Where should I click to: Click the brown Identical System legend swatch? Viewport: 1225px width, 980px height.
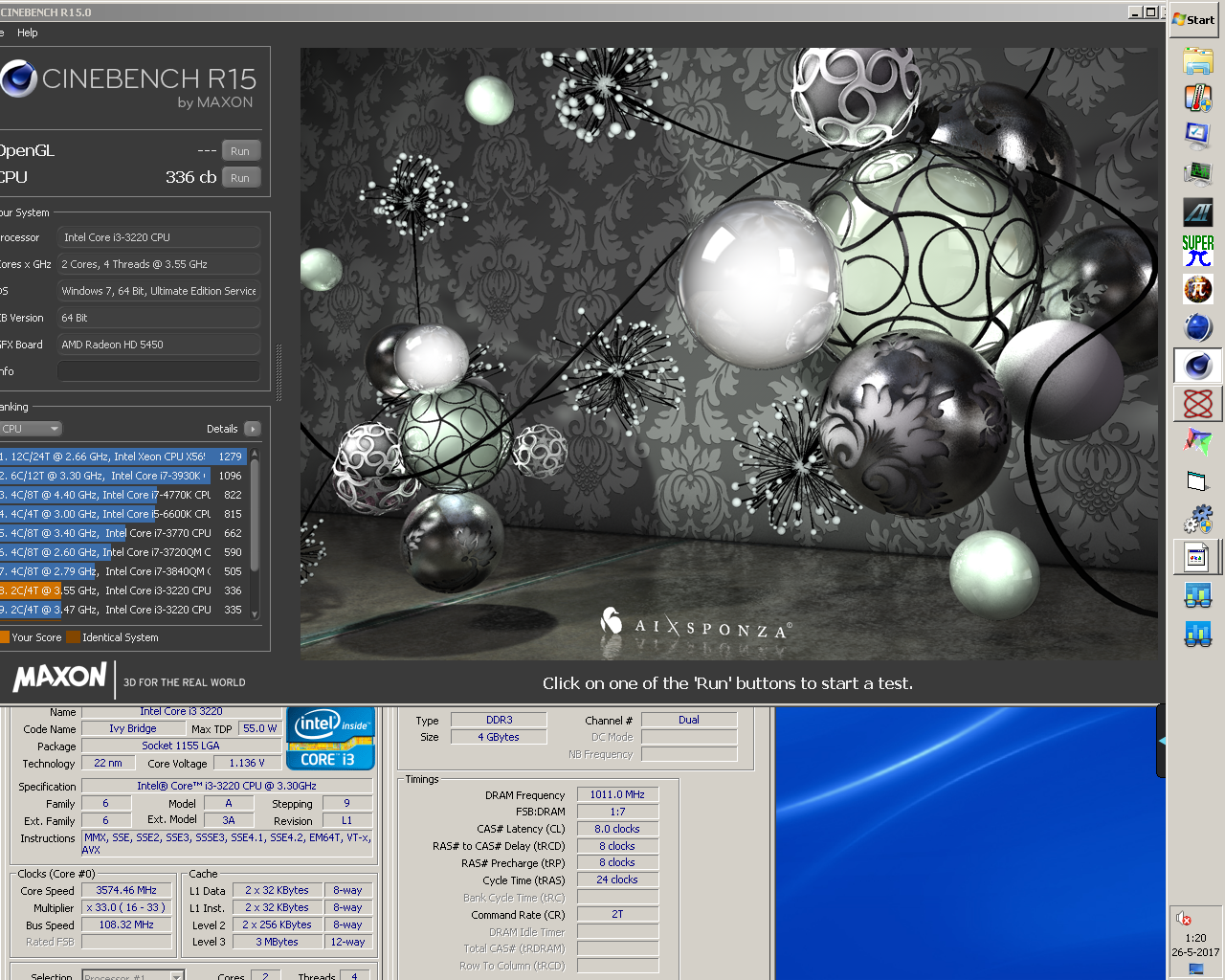pos(73,637)
